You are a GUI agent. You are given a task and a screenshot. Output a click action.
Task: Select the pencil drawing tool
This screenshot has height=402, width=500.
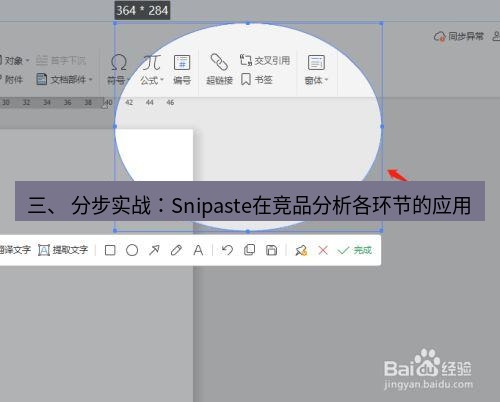pos(176,250)
